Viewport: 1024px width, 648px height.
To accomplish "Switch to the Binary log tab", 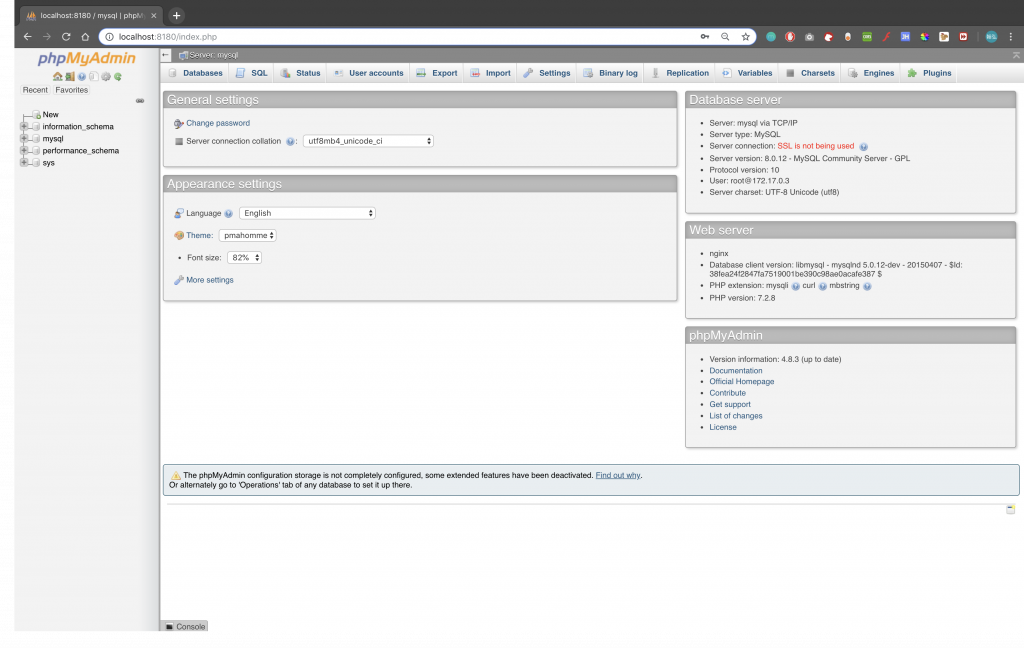I will click(x=611, y=73).
